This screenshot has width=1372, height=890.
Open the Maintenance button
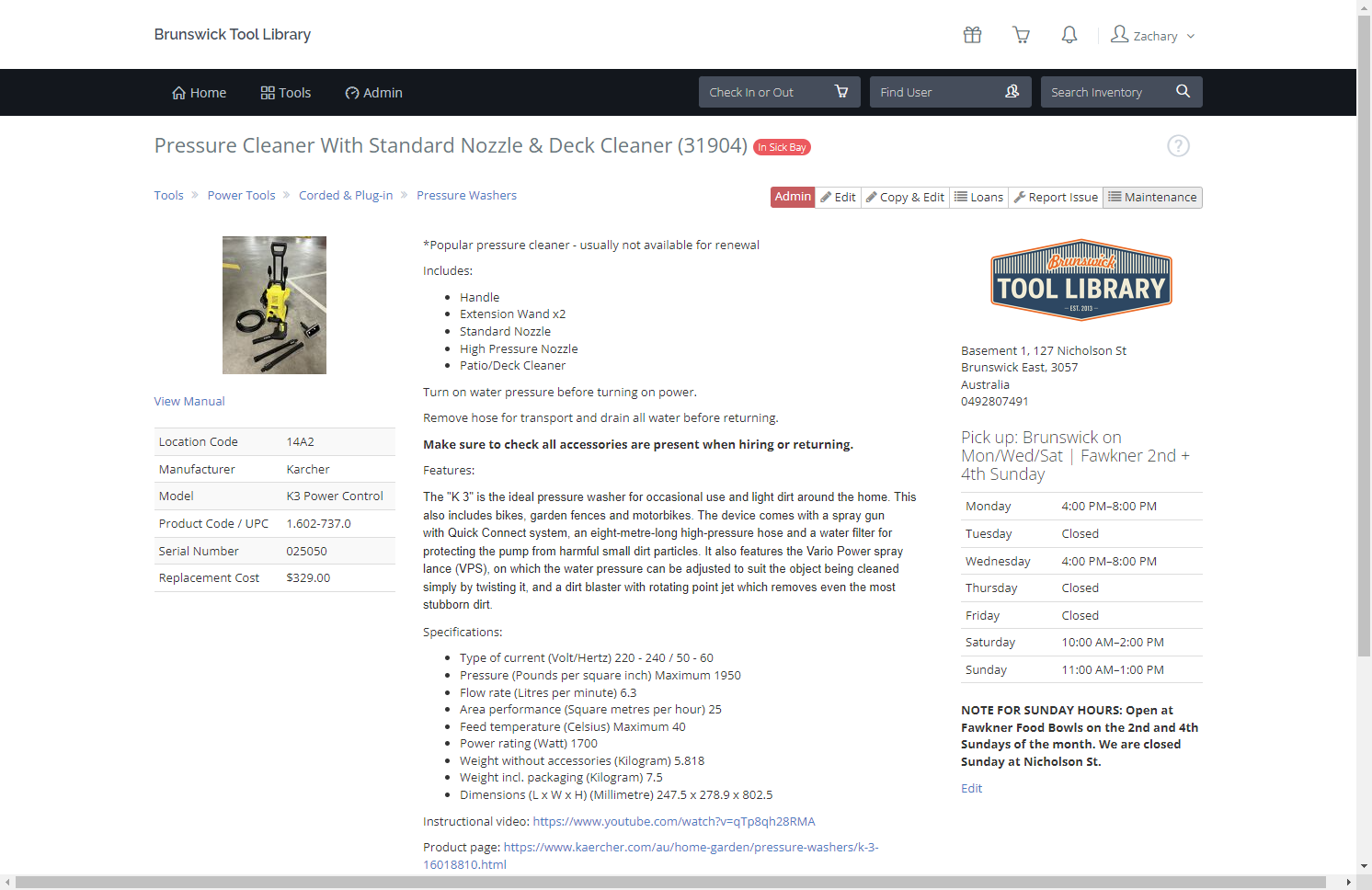click(x=1153, y=198)
